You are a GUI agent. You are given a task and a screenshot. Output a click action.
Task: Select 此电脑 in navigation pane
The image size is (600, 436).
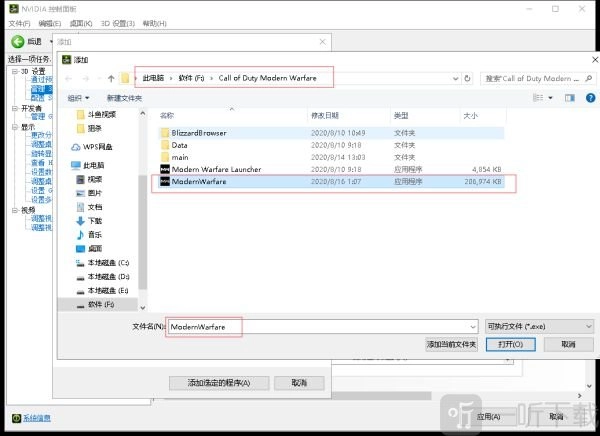point(95,165)
